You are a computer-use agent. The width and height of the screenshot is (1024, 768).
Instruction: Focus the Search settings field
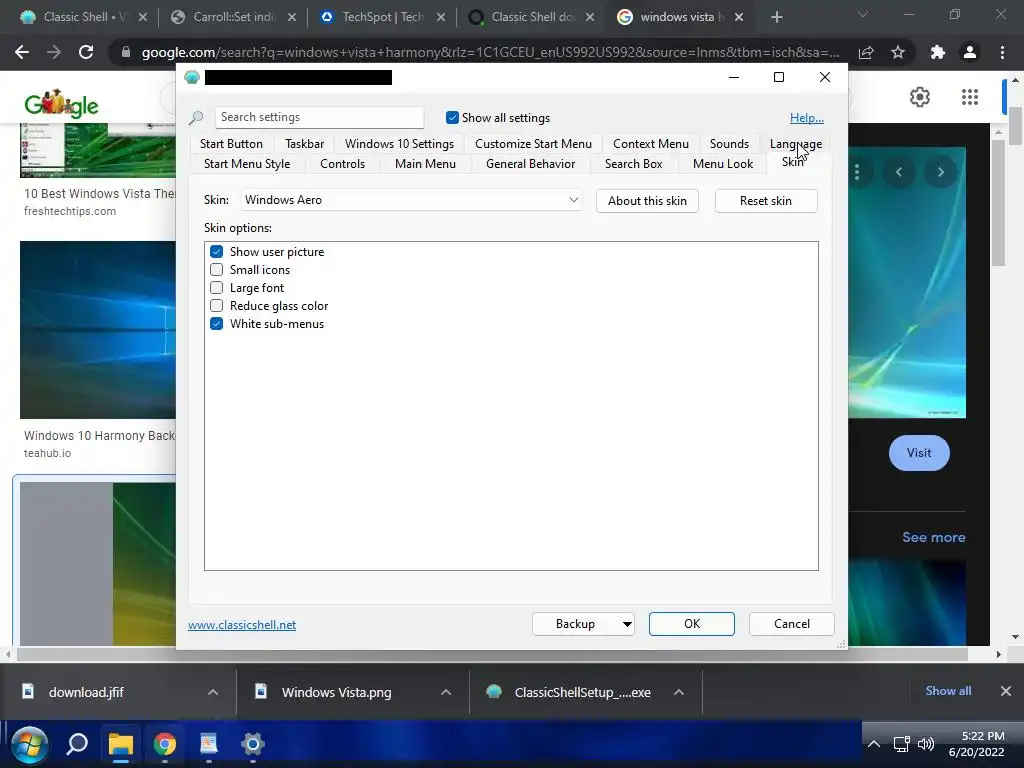319,118
